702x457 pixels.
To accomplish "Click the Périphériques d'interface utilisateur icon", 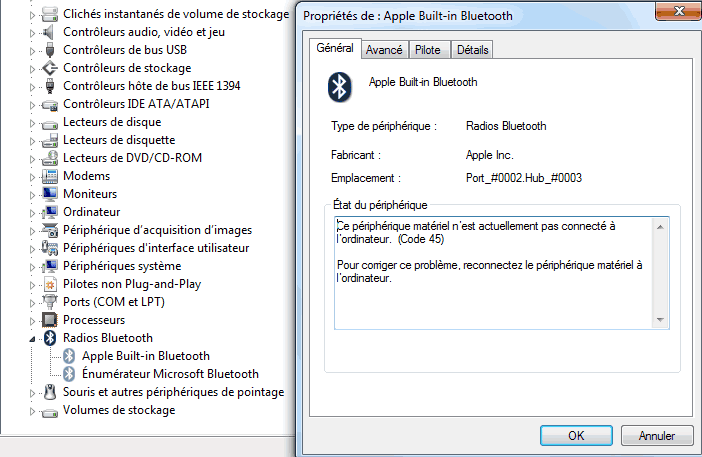I will pyautogui.click(x=50, y=248).
